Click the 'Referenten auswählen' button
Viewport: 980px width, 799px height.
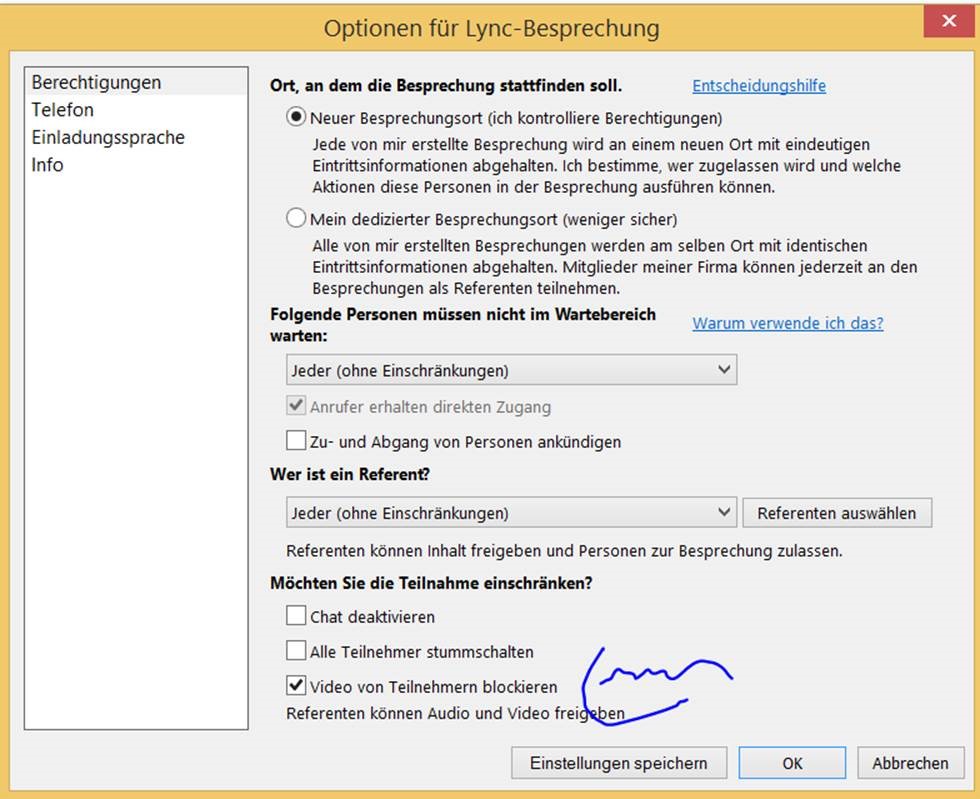[837, 513]
